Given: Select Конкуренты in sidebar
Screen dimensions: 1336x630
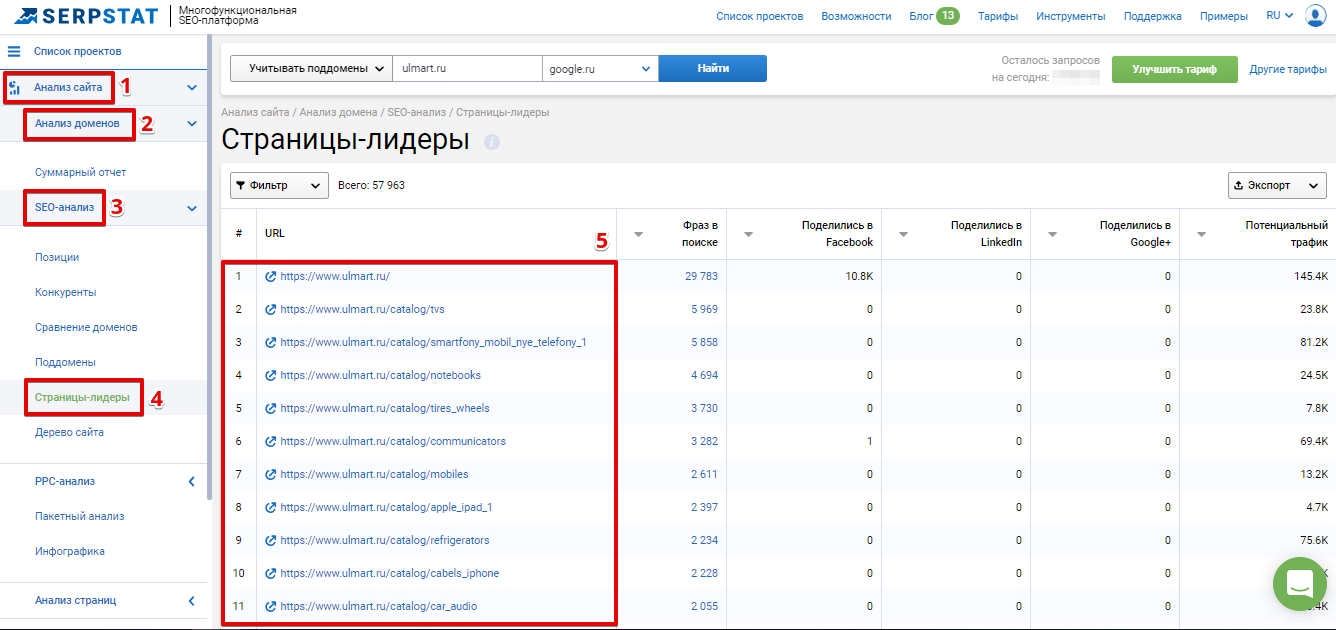Looking at the screenshot, I should tap(65, 292).
